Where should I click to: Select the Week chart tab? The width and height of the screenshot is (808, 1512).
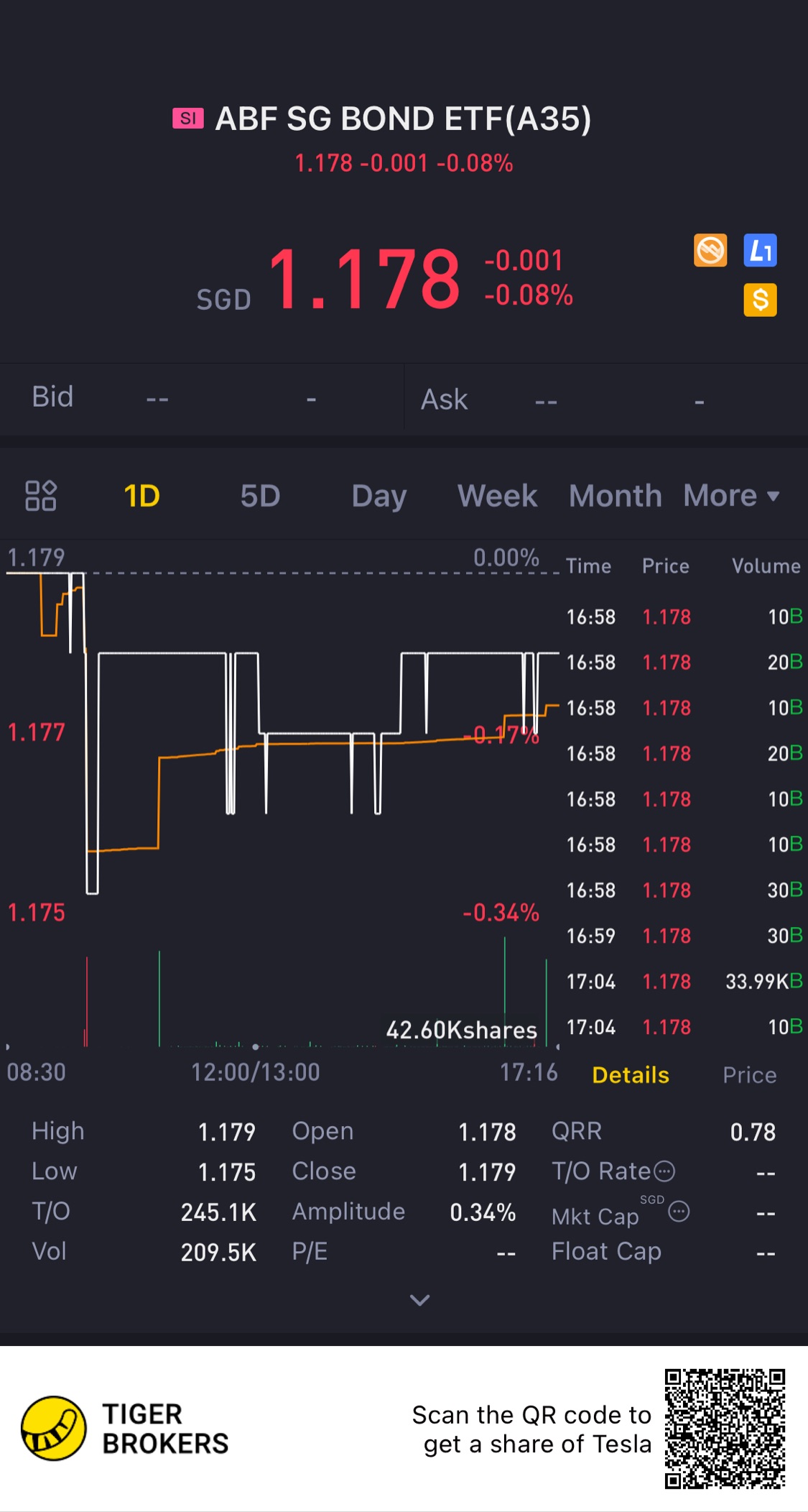497,495
